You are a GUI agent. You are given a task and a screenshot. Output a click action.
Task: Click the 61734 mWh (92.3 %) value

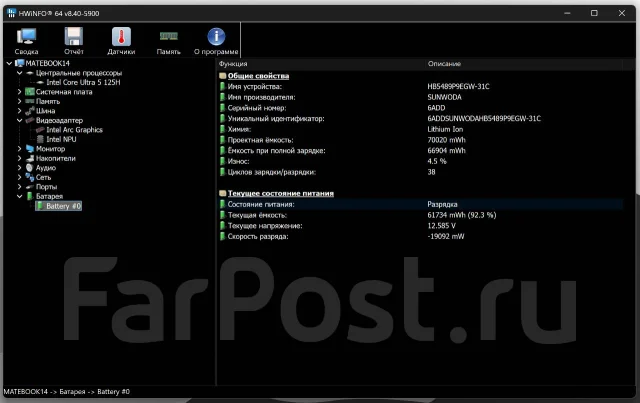(x=462, y=215)
